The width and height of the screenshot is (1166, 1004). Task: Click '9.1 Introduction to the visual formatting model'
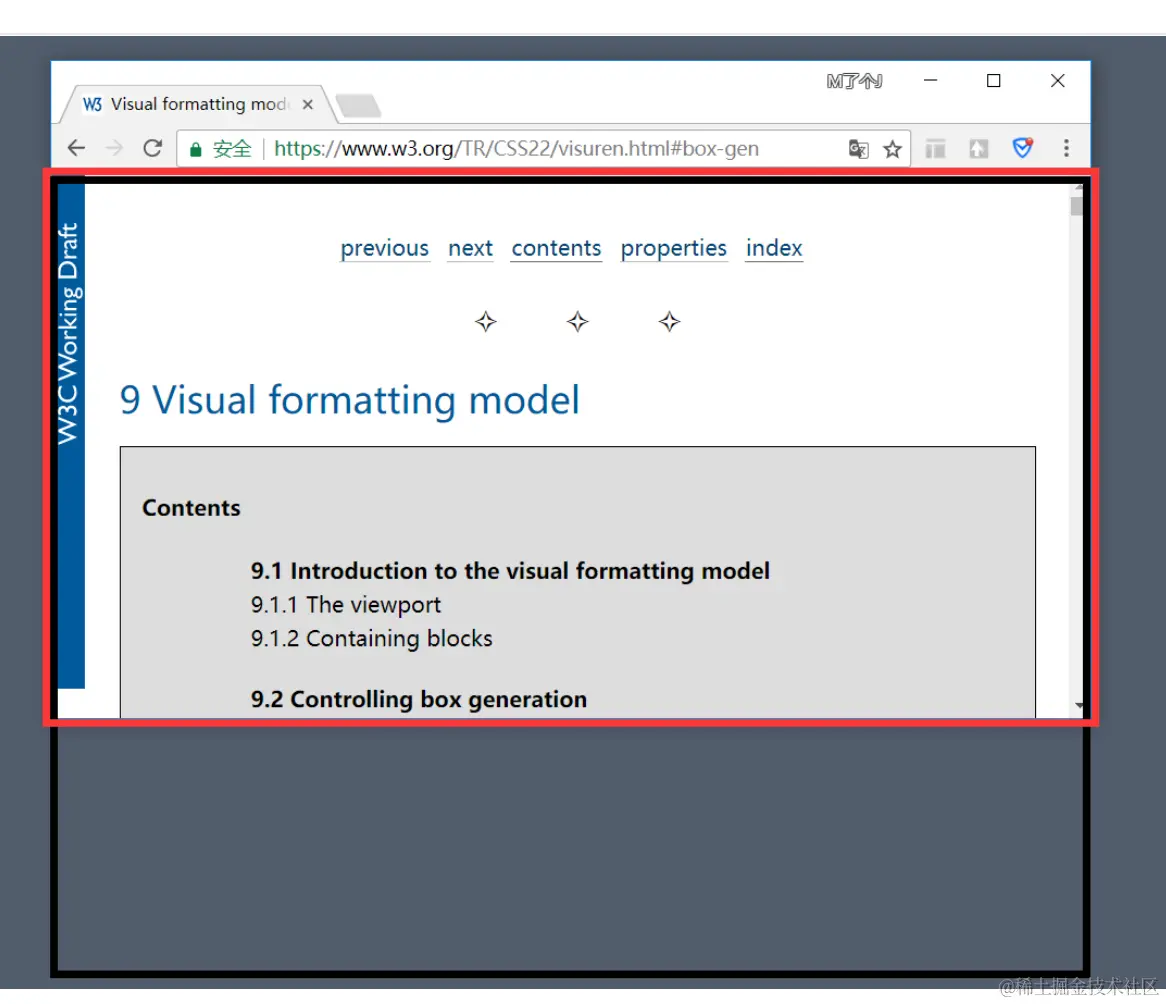(x=510, y=571)
